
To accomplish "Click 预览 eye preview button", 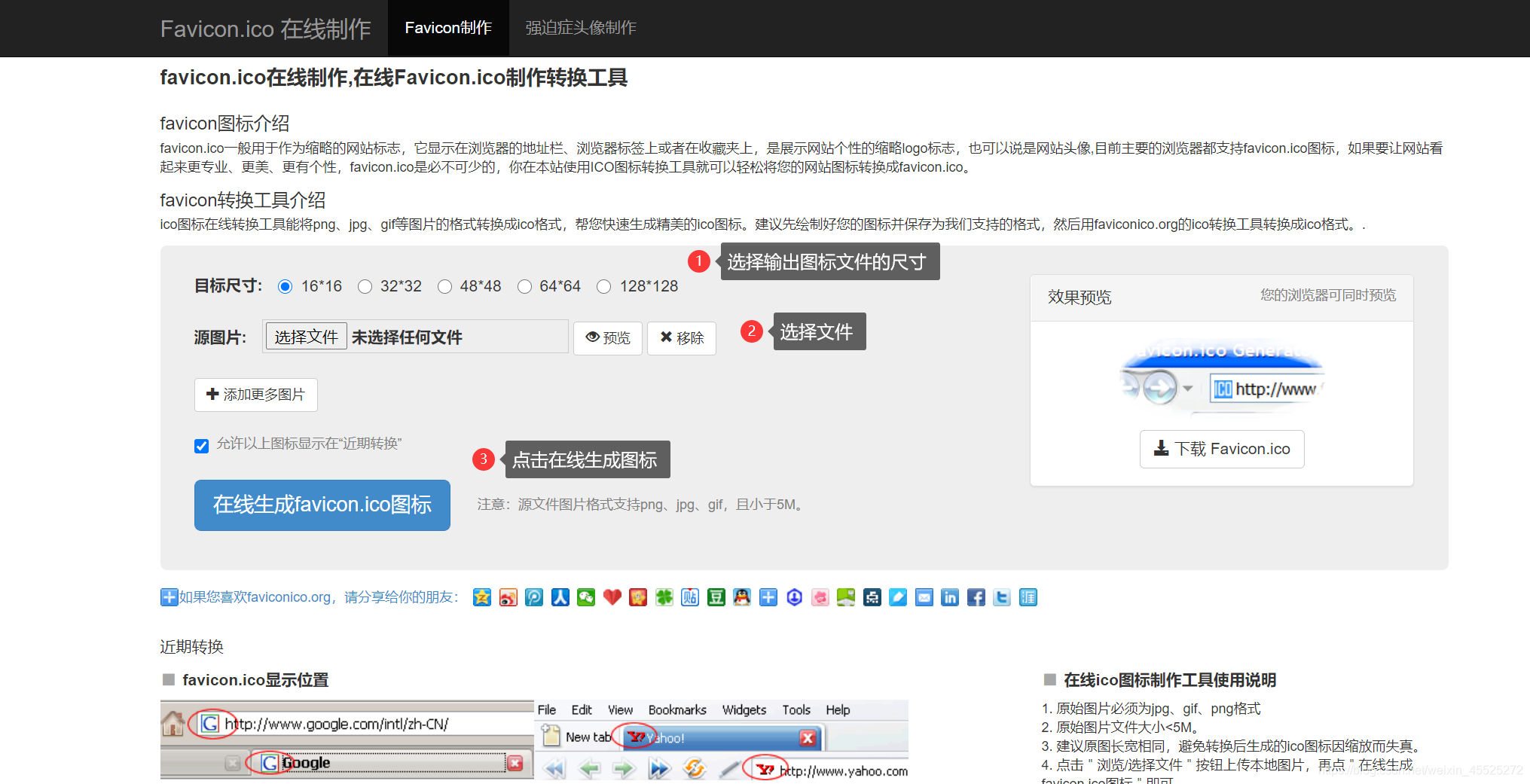I will tap(608, 338).
